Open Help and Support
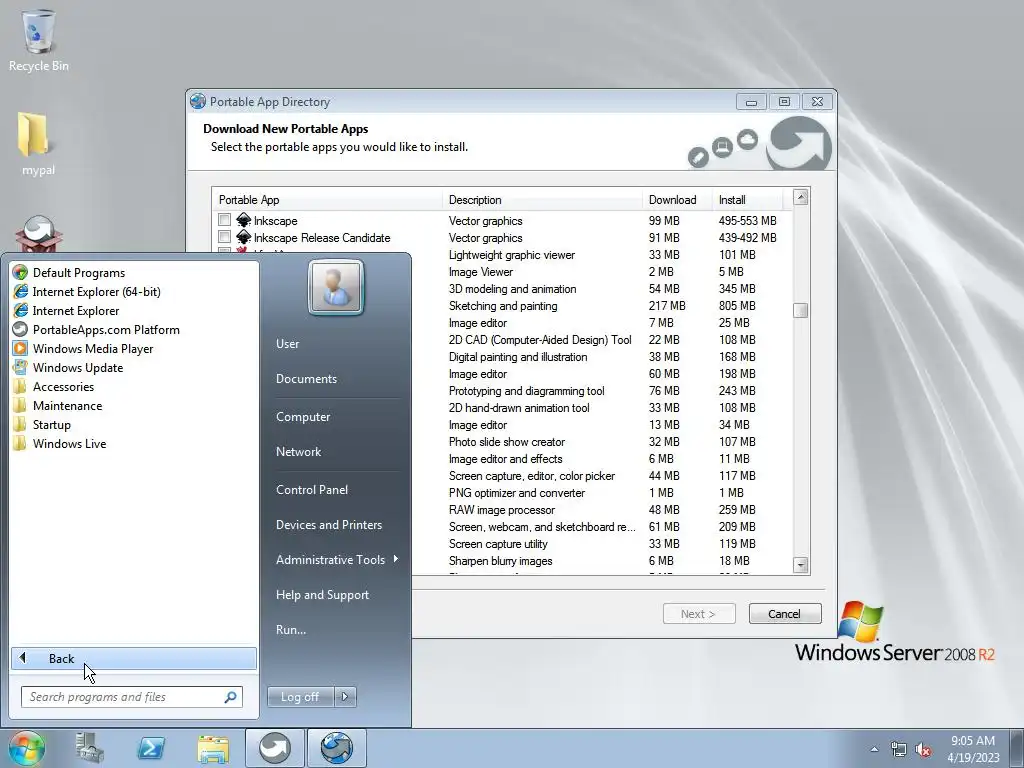The height and width of the screenshot is (768, 1024). 322,595
